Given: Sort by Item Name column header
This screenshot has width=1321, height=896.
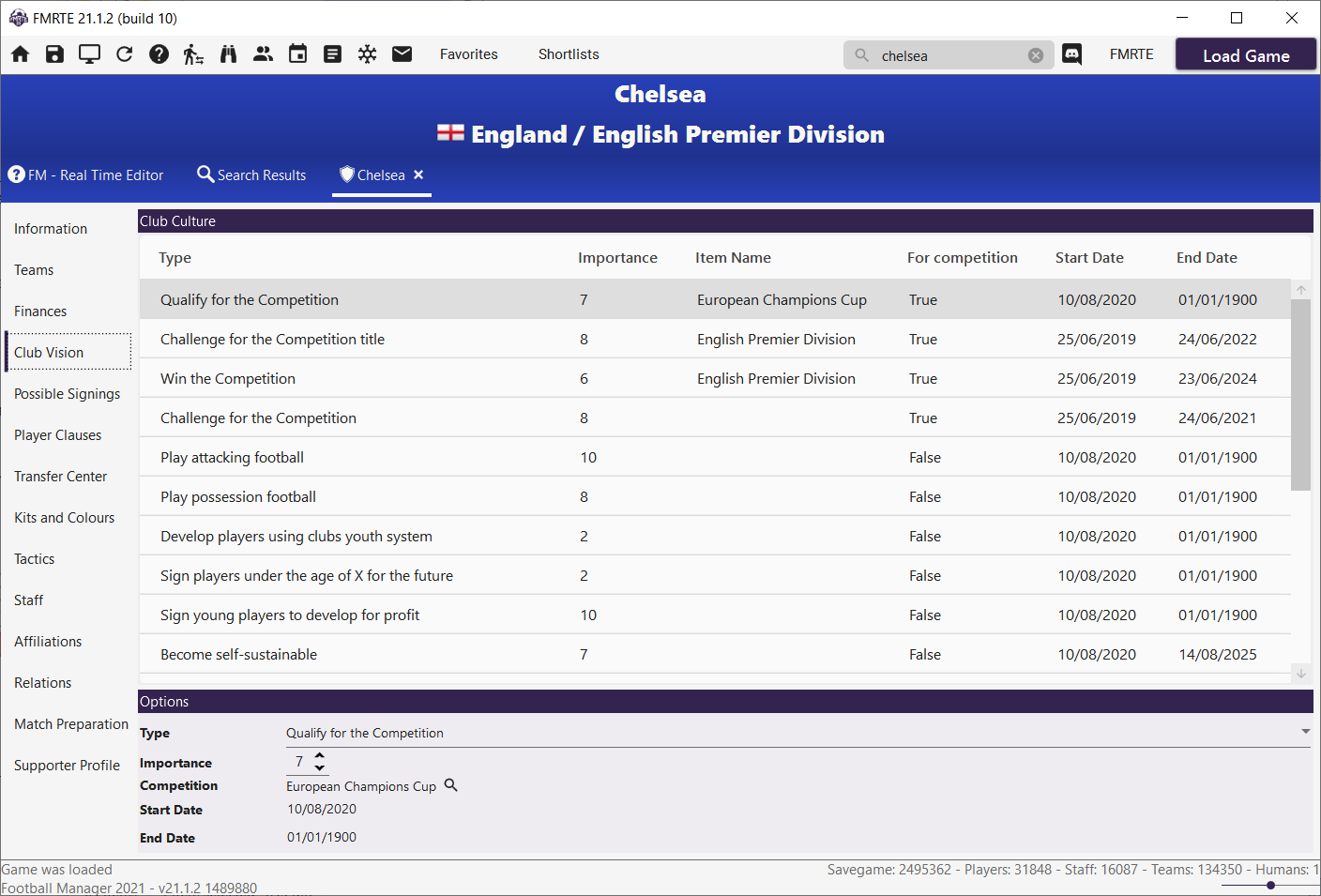Looking at the screenshot, I should [733, 258].
